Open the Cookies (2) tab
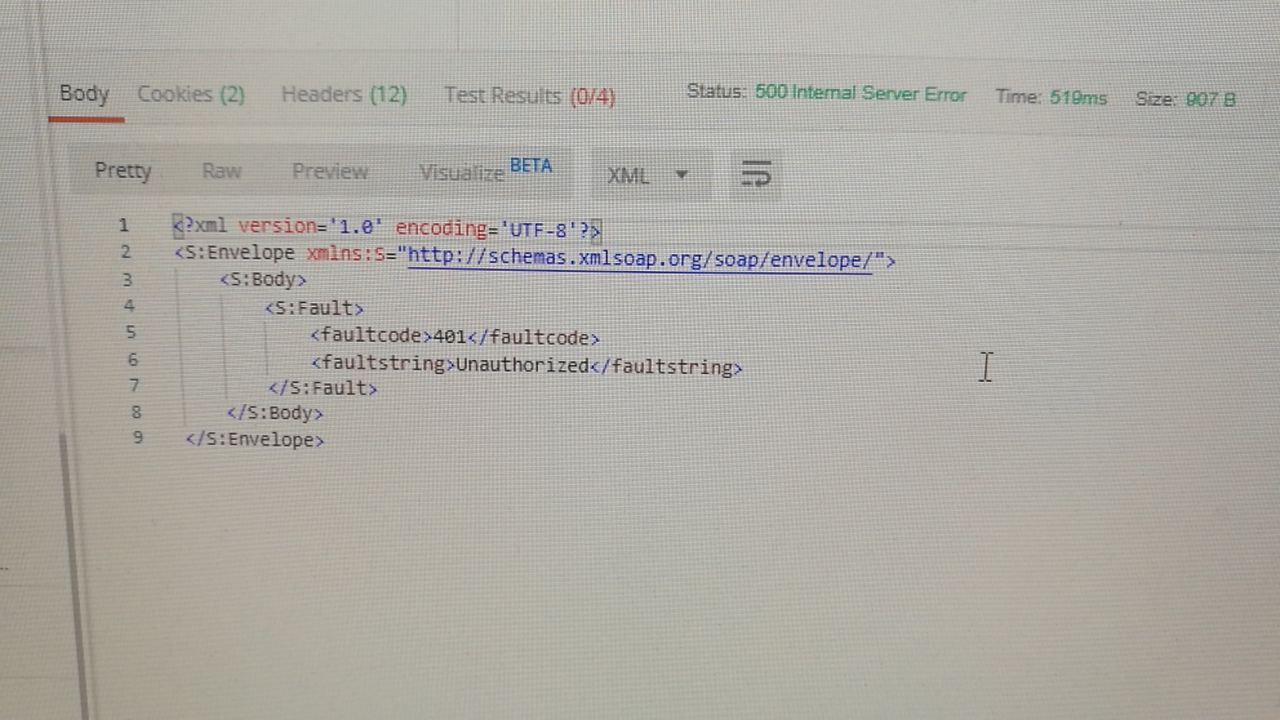This screenshot has width=1280, height=720. (x=191, y=95)
